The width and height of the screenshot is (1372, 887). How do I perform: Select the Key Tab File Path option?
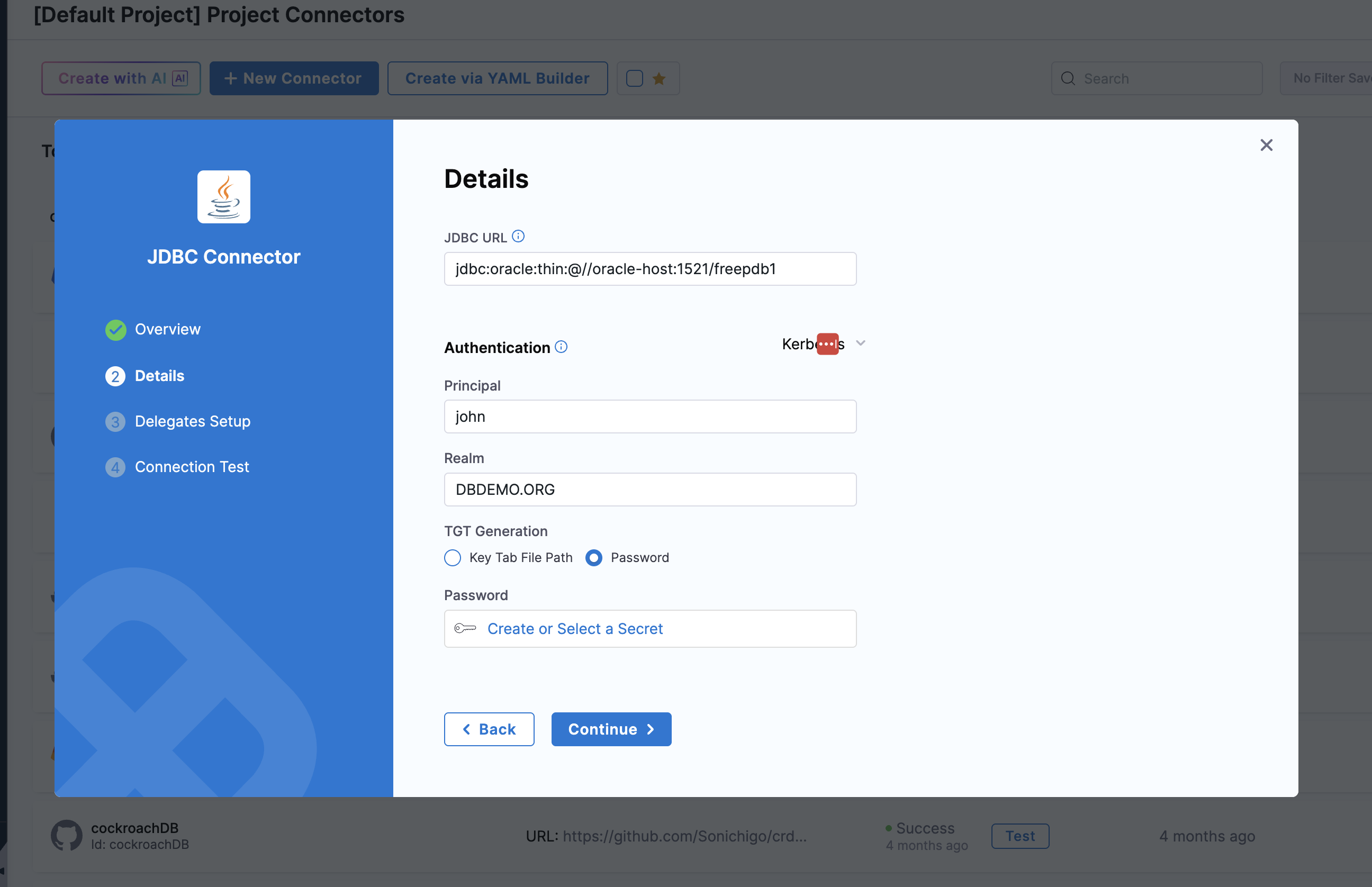tap(452, 557)
